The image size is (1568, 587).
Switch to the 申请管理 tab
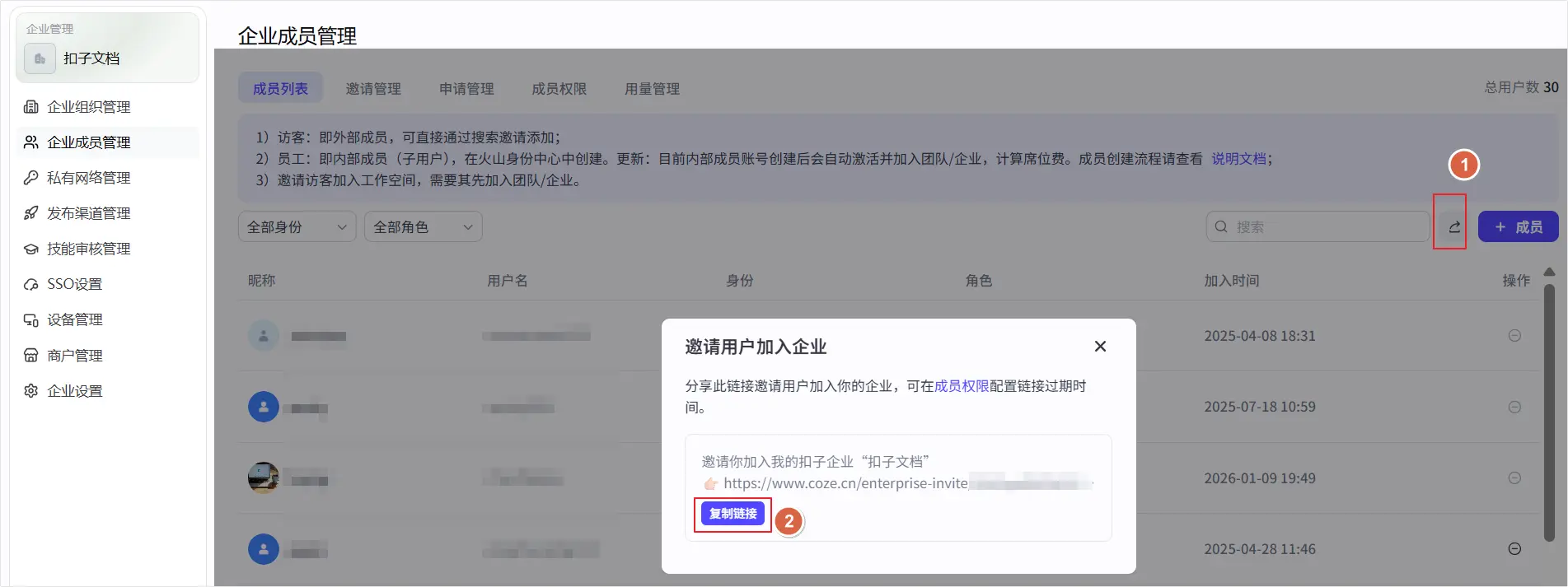pyautogui.click(x=466, y=88)
